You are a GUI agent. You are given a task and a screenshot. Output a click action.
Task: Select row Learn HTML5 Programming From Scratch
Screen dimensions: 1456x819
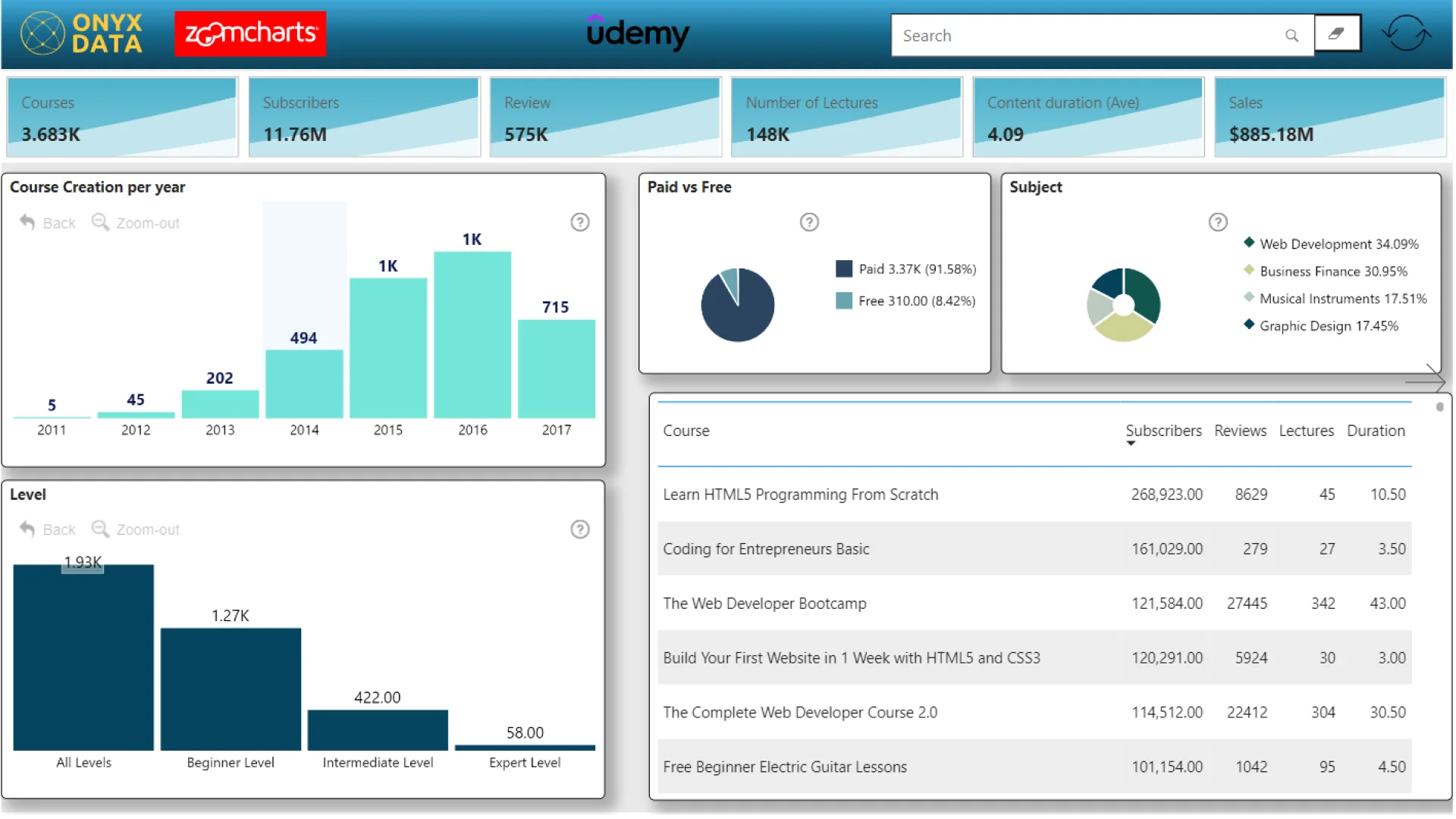tap(1034, 494)
